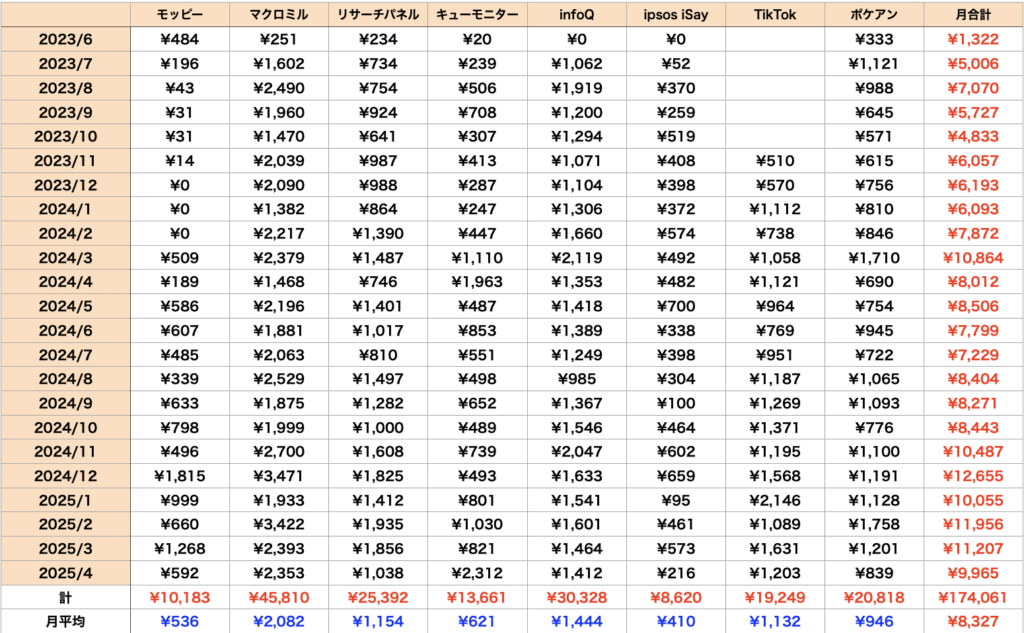Select the ¥30,328 infoQ grand total
This screenshot has width=1024, height=633.
577,598
